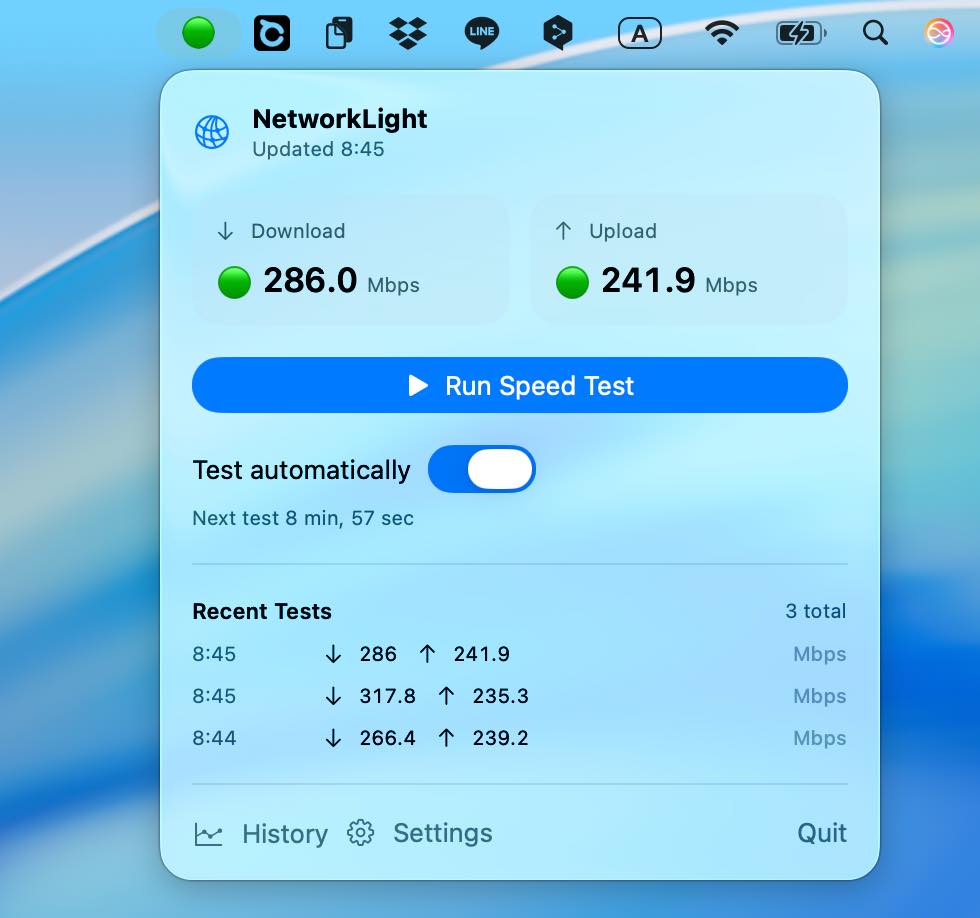Click the History chart icon
Viewport: 980px width, 918px height.
coord(208,834)
